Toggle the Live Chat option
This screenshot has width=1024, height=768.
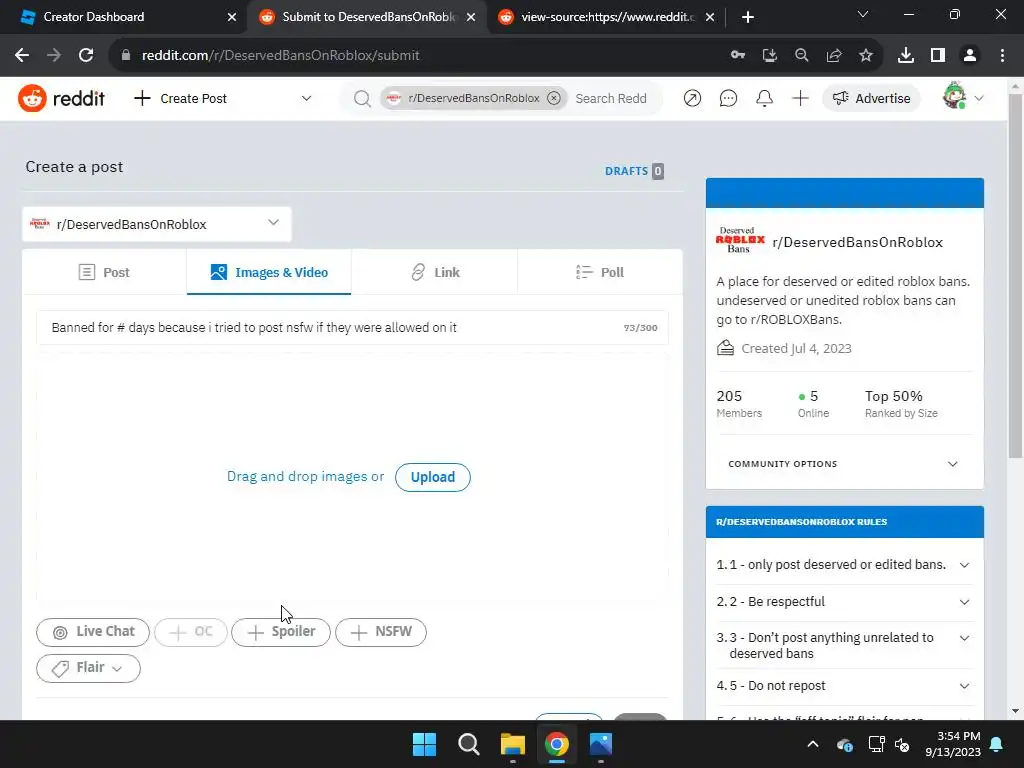click(x=93, y=632)
